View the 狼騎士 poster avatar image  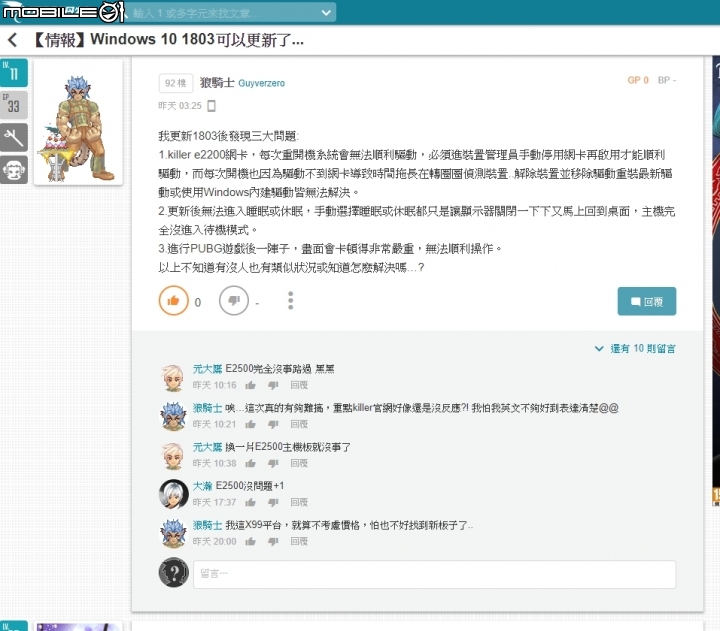(78, 122)
